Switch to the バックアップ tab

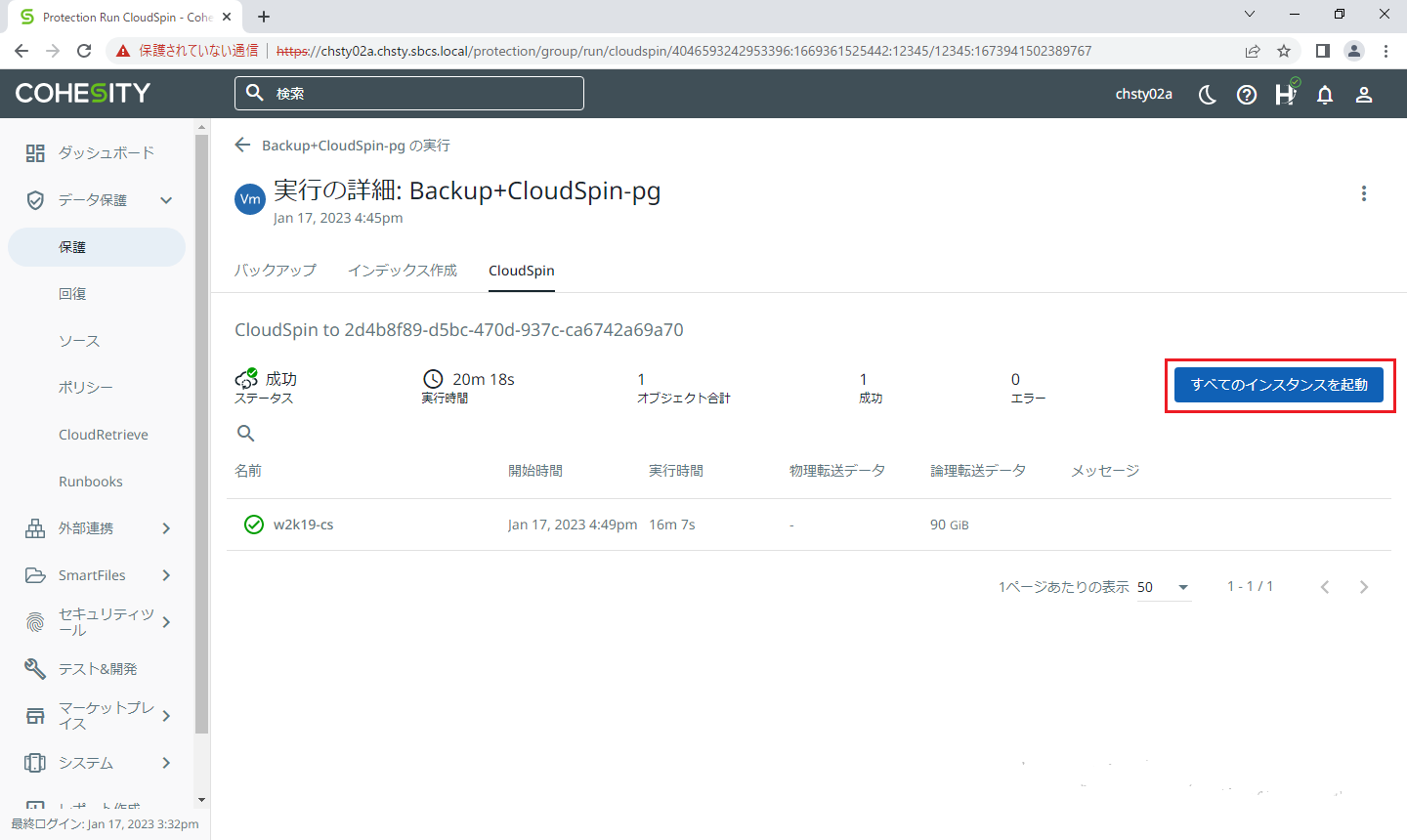tap(276, 271)
